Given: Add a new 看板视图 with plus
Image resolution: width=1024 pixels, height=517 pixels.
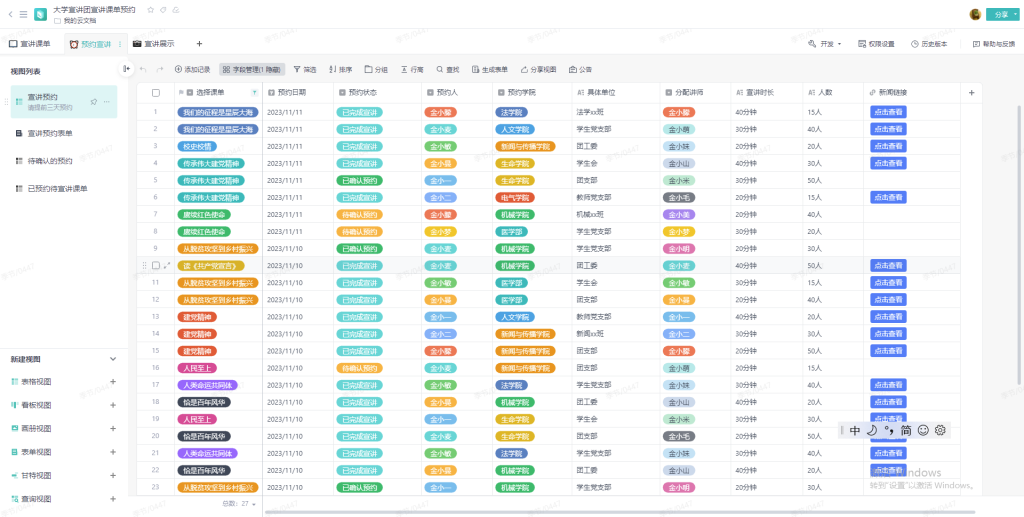Looking at the screenshot, I should pos(113,405).
